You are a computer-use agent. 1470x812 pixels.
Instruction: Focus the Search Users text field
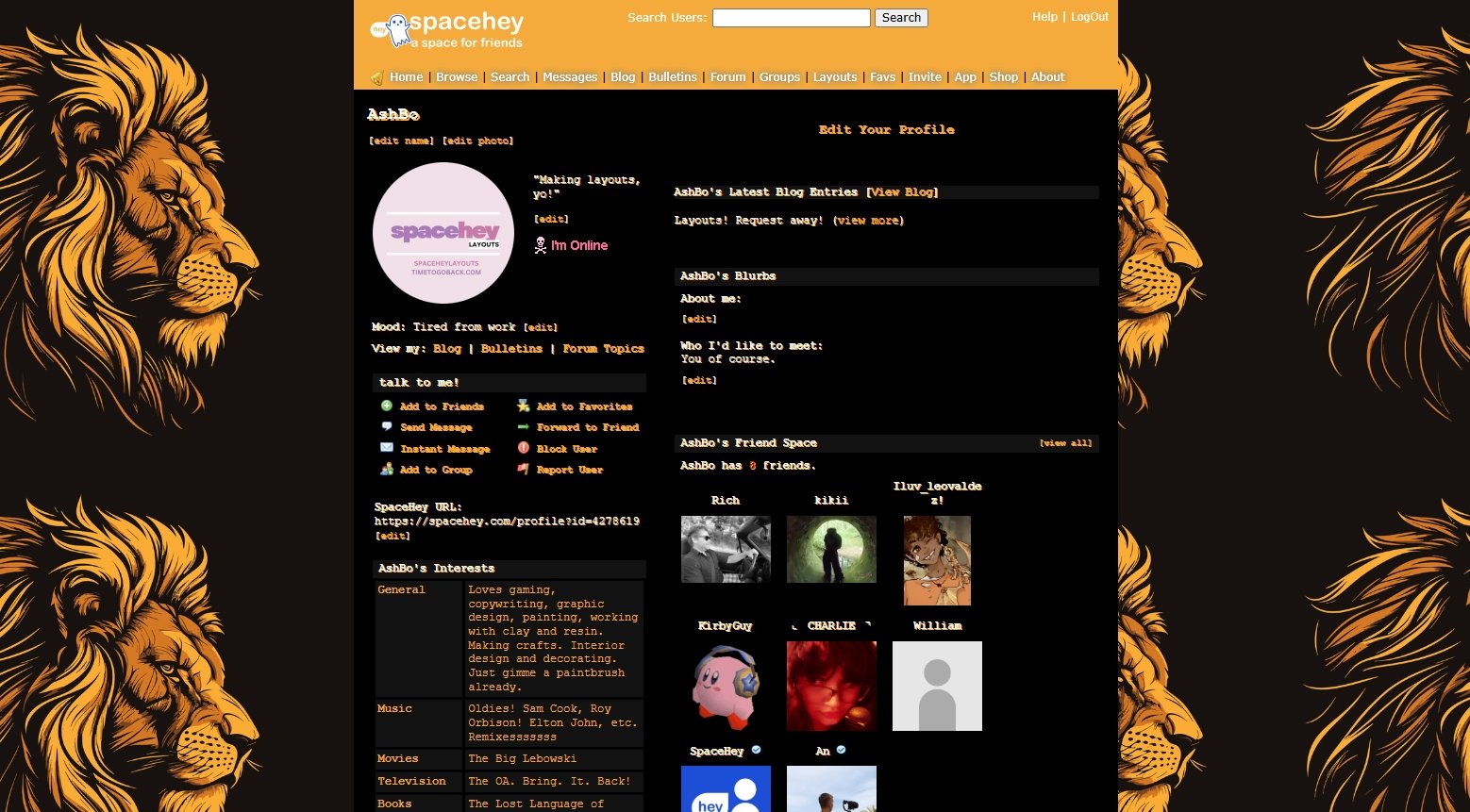(791, 18)
